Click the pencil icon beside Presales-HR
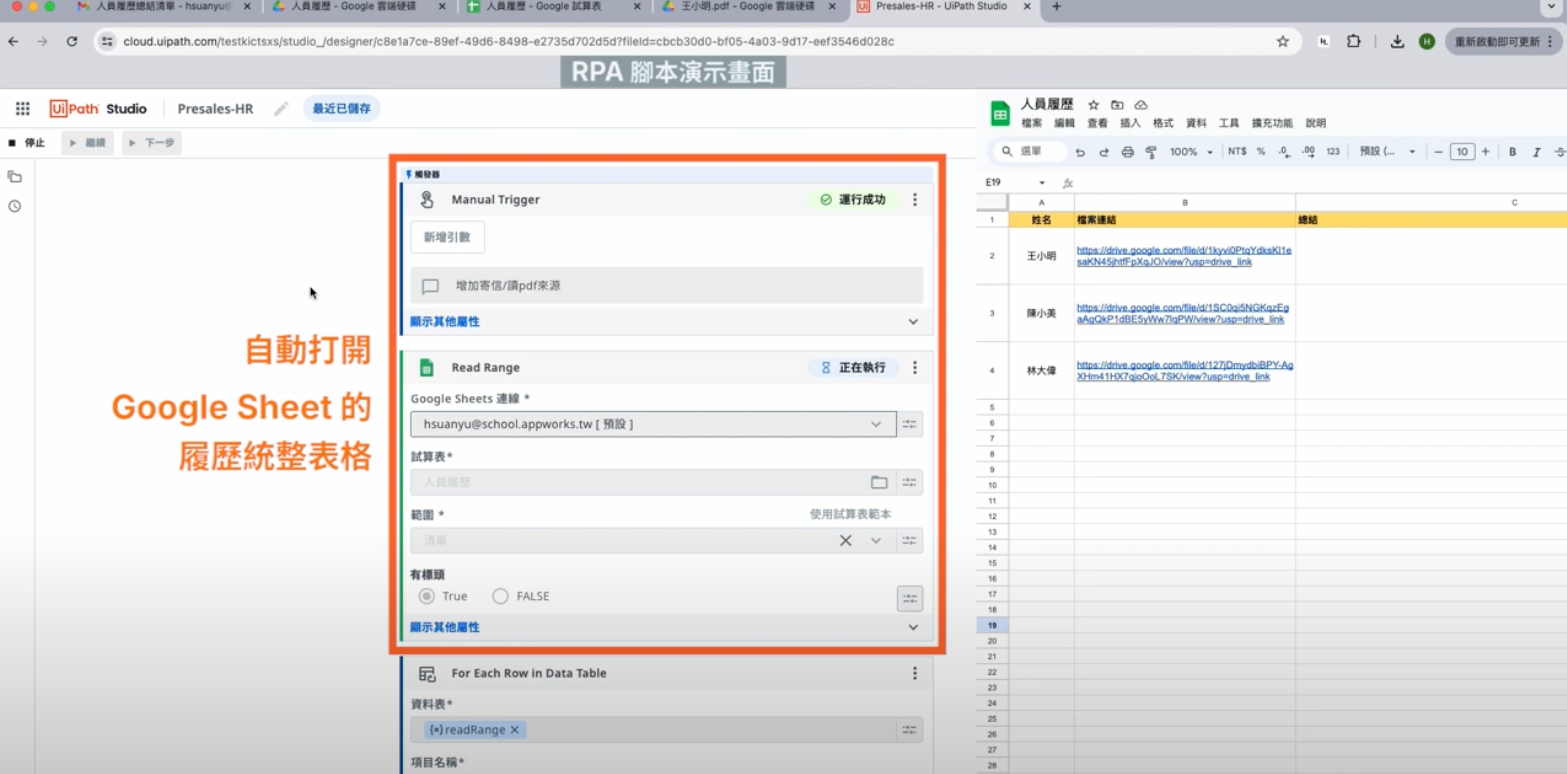 pyautogui.click(x=282, y=109)
